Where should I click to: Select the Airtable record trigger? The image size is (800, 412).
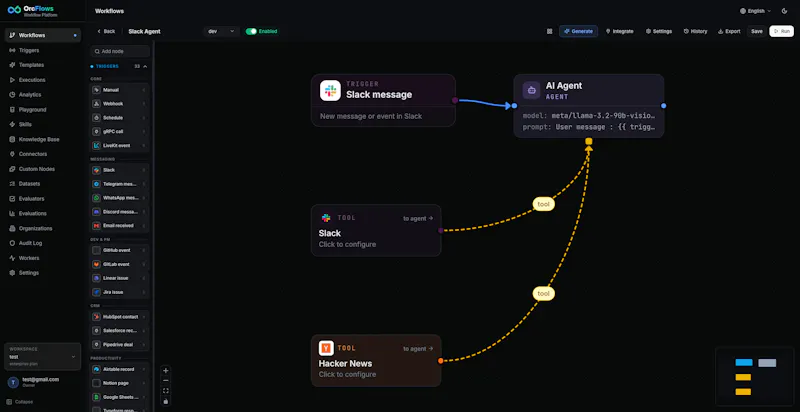pos(120,369)
